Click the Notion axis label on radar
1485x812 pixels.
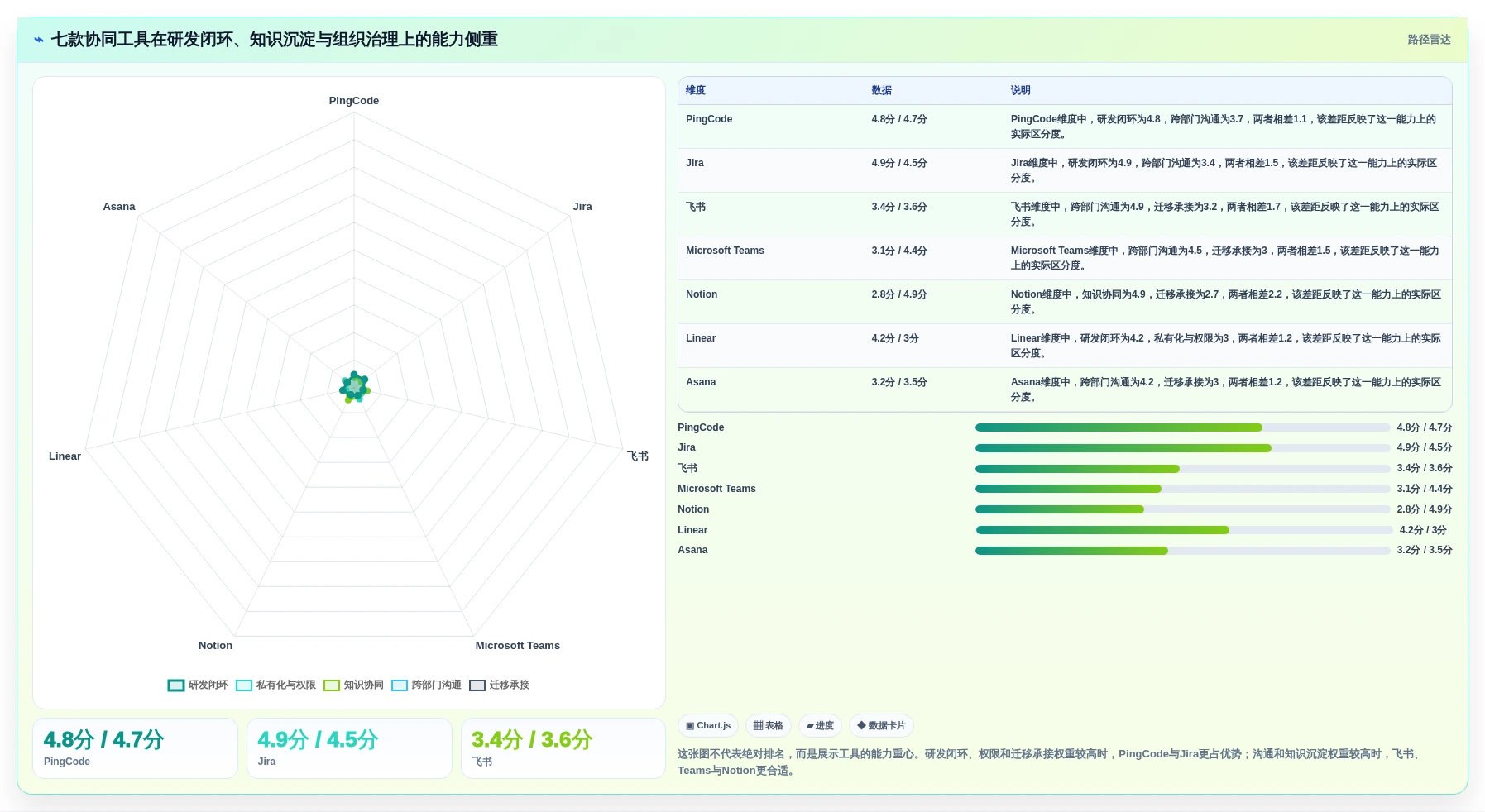click(215, 646)
